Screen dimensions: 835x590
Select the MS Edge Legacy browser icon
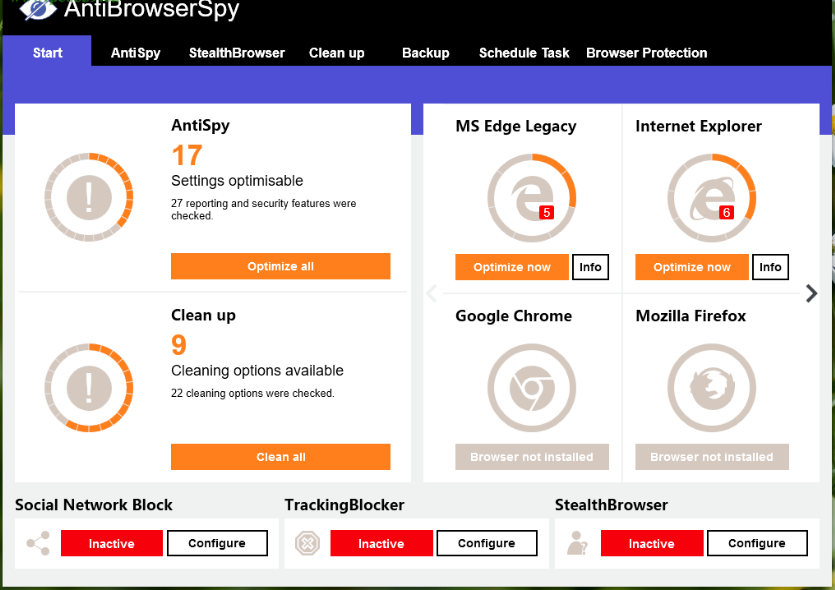click(x=531, y=198)
